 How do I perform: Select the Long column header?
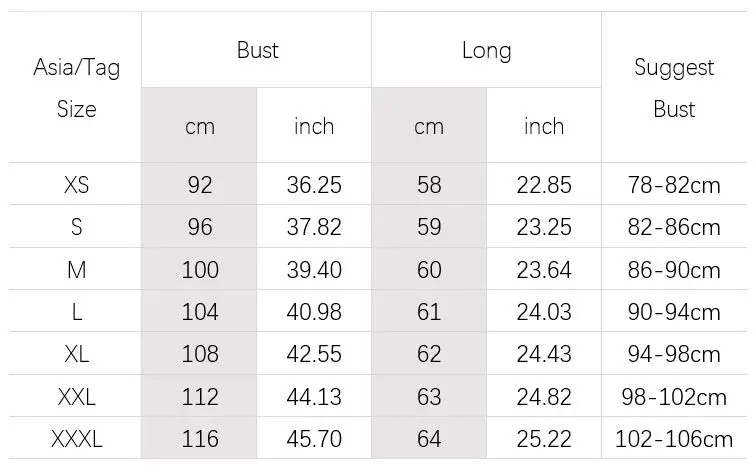click(486, 51)
